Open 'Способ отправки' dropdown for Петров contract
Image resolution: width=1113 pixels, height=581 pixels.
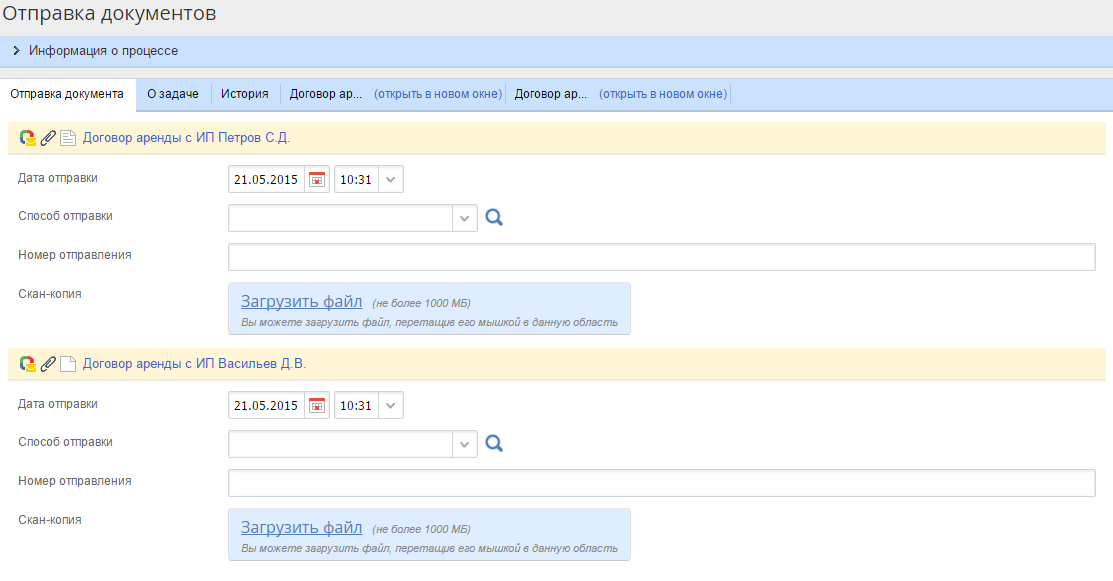(464, 218)
